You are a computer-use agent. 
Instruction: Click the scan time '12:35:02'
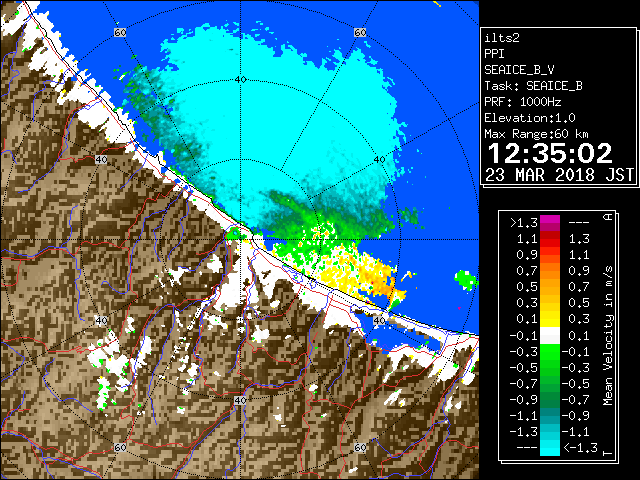pos(550,153)
